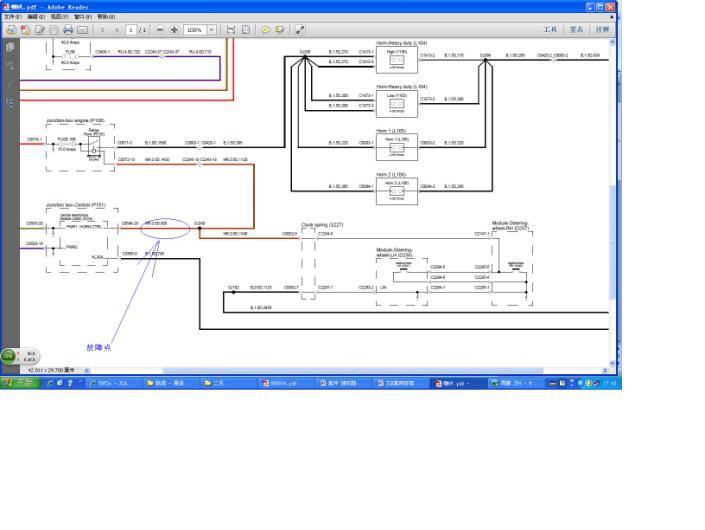Click the taskbar clock
705x530 pixels.
point(610,383)
